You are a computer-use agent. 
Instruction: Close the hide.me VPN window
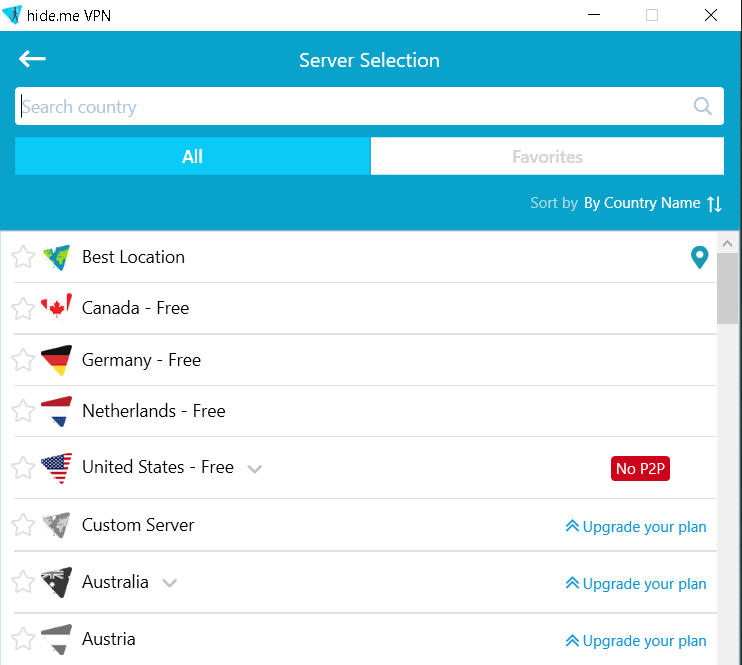click(710, 15)
